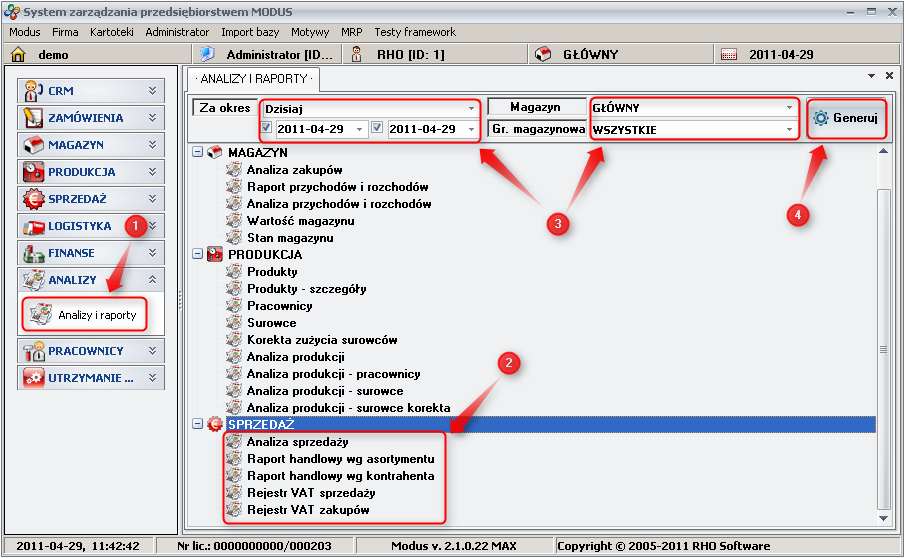The image size is (905, 558).
Task: Collapse the MAGAZYN tree node
Action: pos(197,152)
